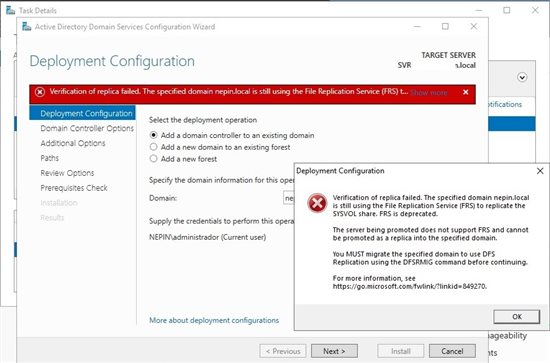Expand the circled chevron in Task Details

[522, 77]
